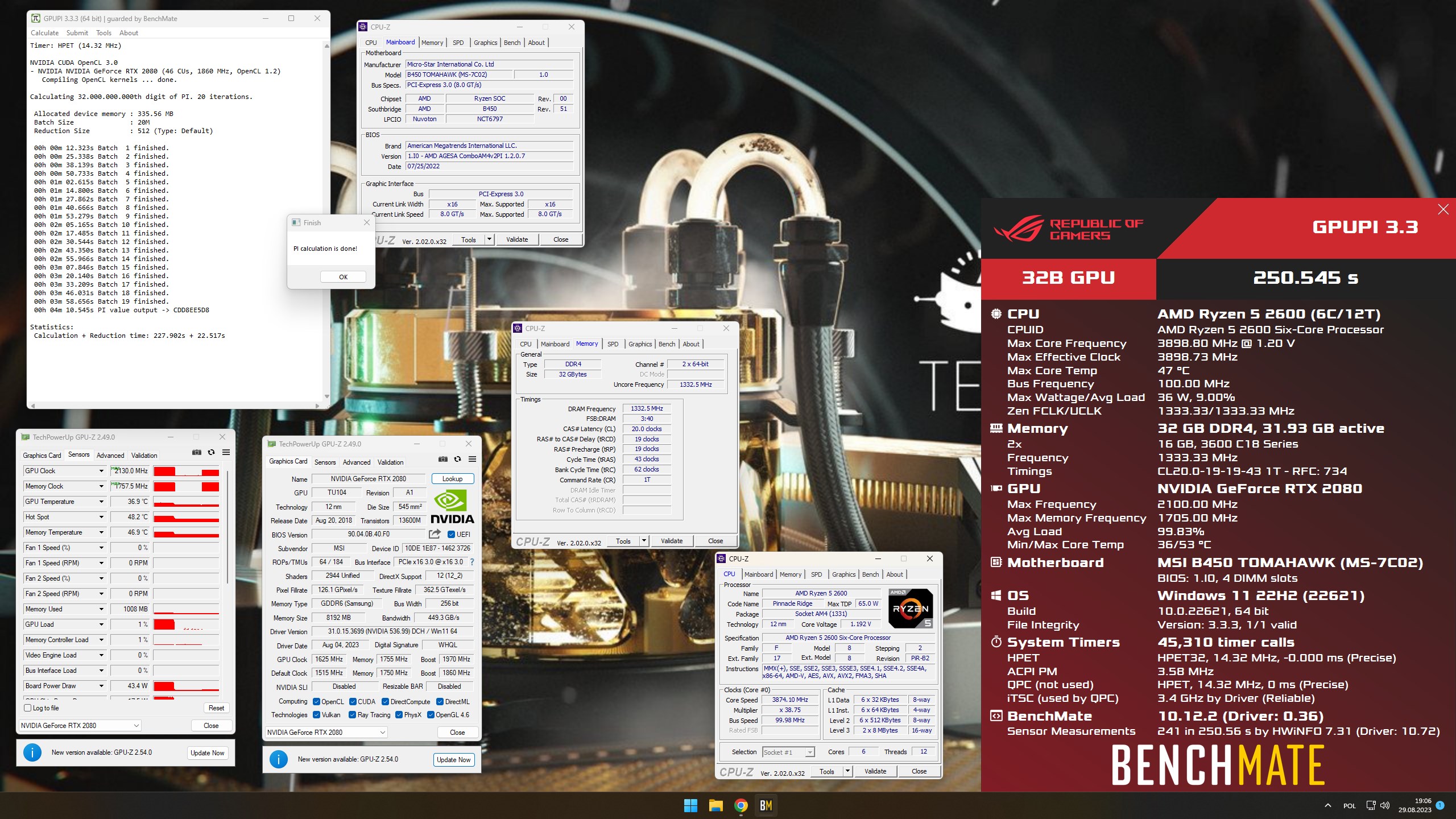Screen dimensions: 1456x819
Task: Expand the Hot Spot sensor dropdown
Action: pos(101,517)
